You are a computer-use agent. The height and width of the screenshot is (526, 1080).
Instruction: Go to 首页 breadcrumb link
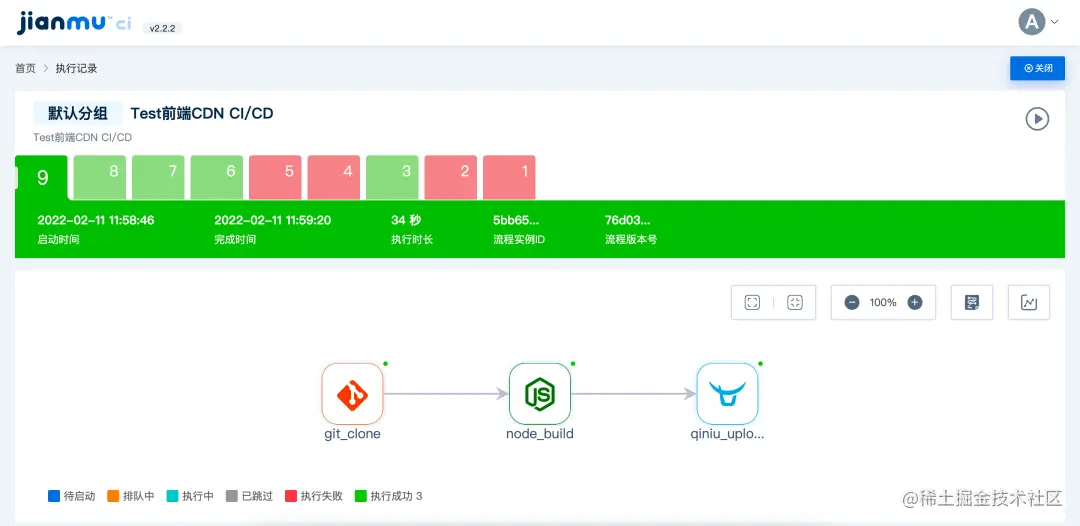(25, 68)
